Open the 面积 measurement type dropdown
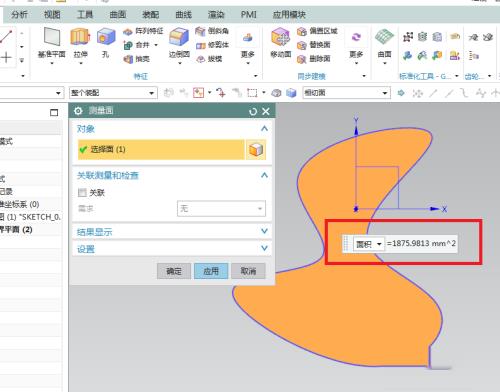Image resolution: width=500 pixels, height=392 pixels. (x=369, y=244)
